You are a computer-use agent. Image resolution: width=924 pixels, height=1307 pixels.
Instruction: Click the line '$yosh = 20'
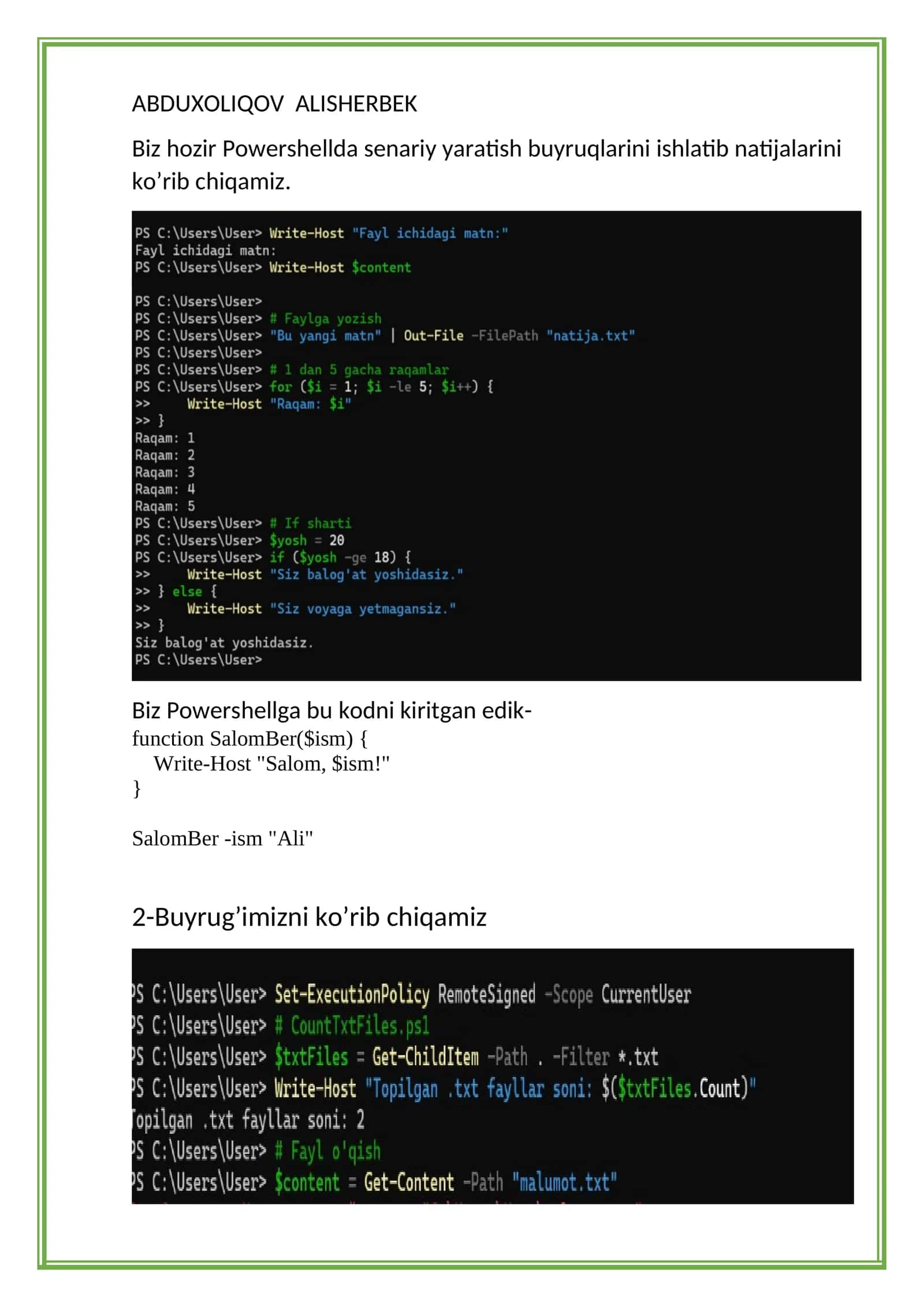coord(240,540)
